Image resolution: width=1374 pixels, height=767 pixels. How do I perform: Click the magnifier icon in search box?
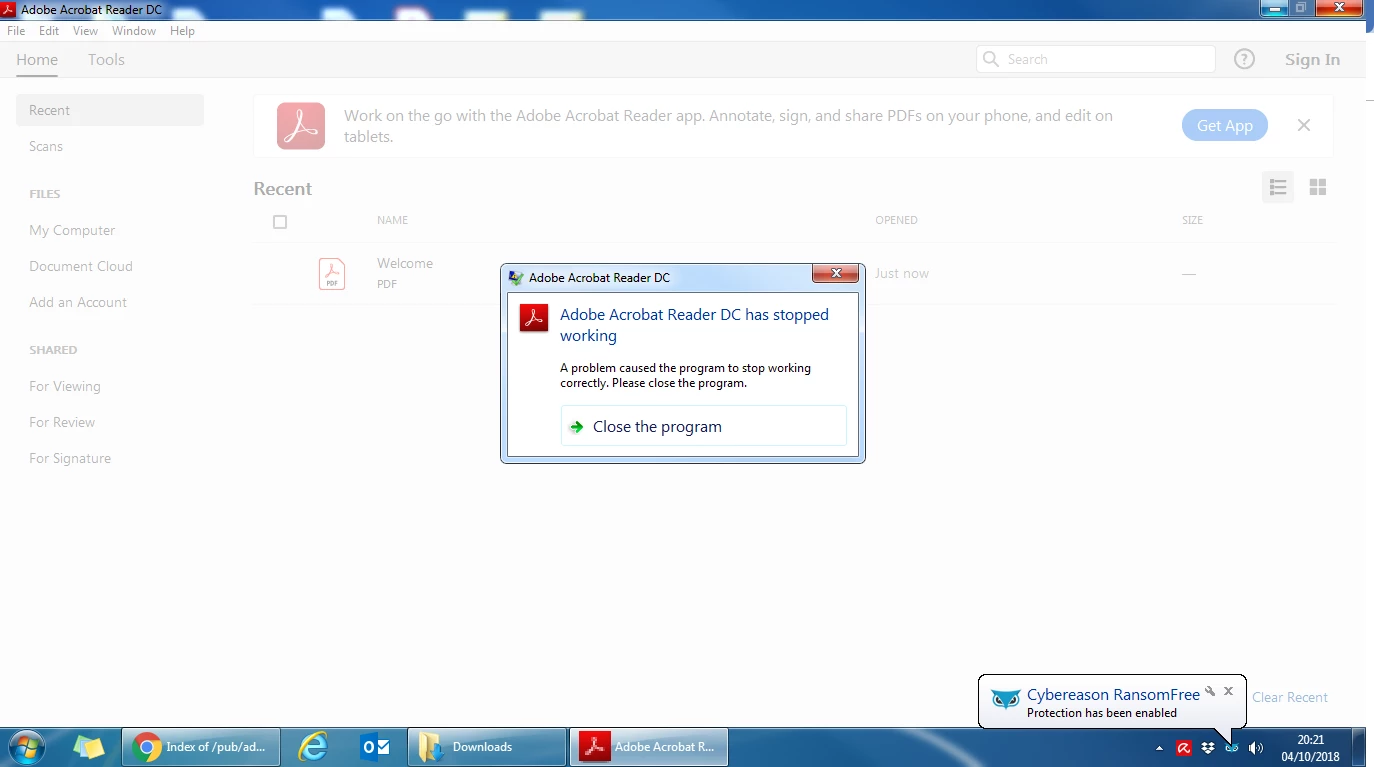pyautogui.click(x=991, y=59)
